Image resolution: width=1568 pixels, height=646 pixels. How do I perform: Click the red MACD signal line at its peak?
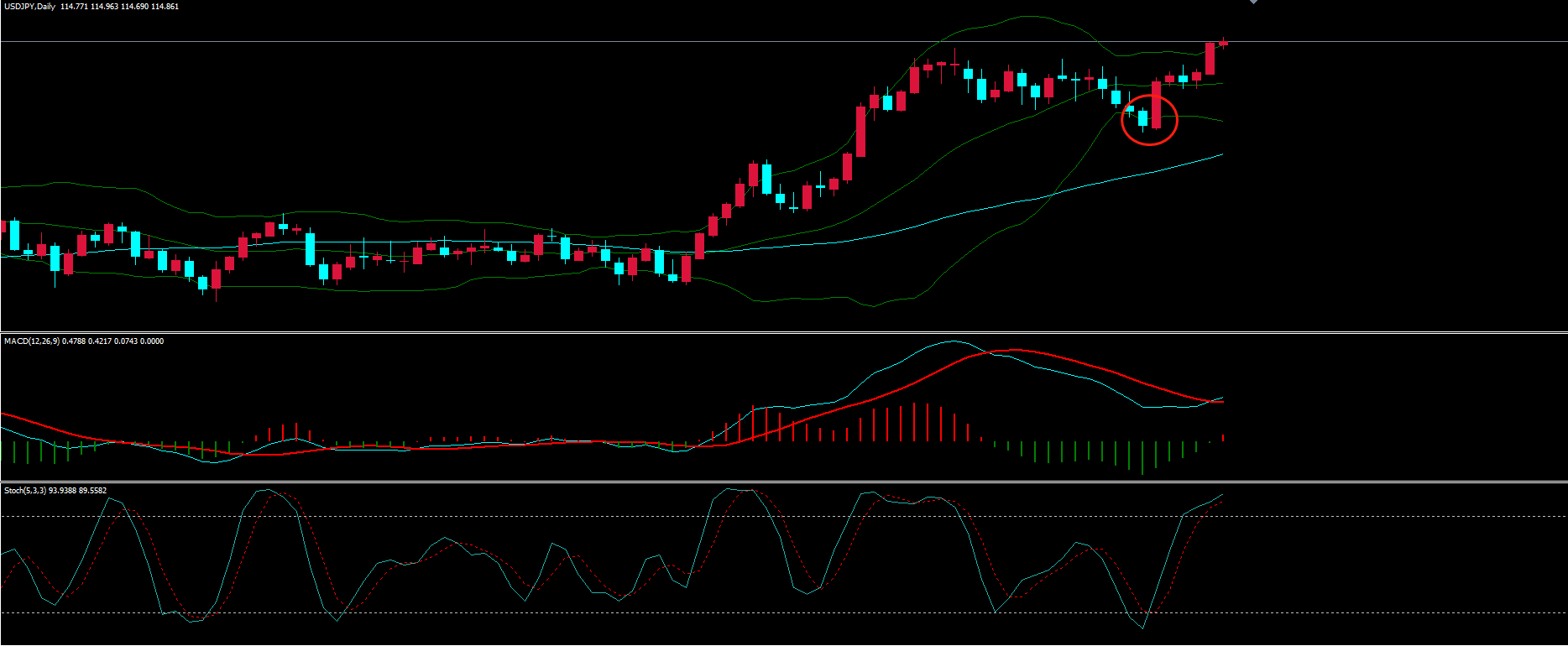1014,350
